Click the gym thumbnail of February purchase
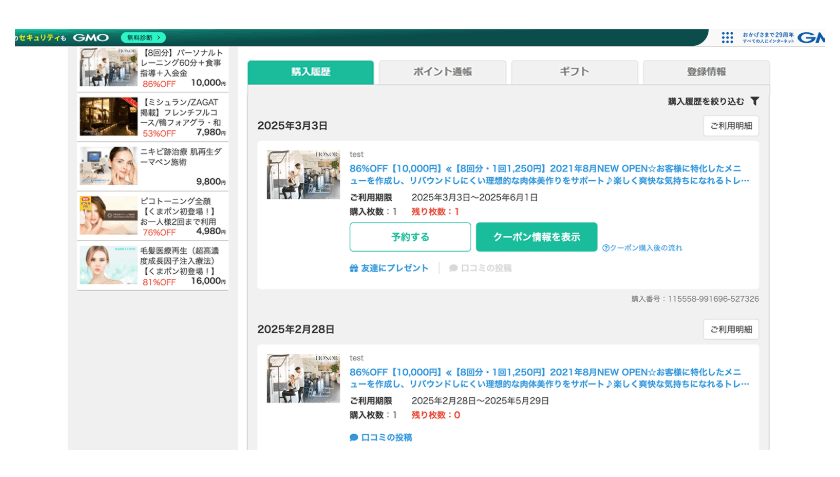 (x=303, y=378)
